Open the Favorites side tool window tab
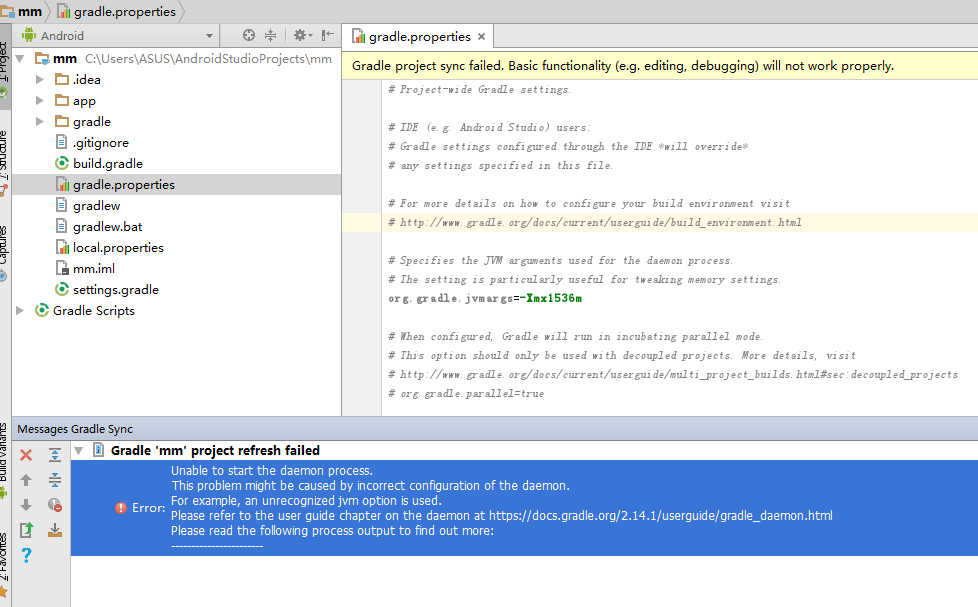This screenshot has width=978, height=607. pyautogui.click(x=4, y=565)
